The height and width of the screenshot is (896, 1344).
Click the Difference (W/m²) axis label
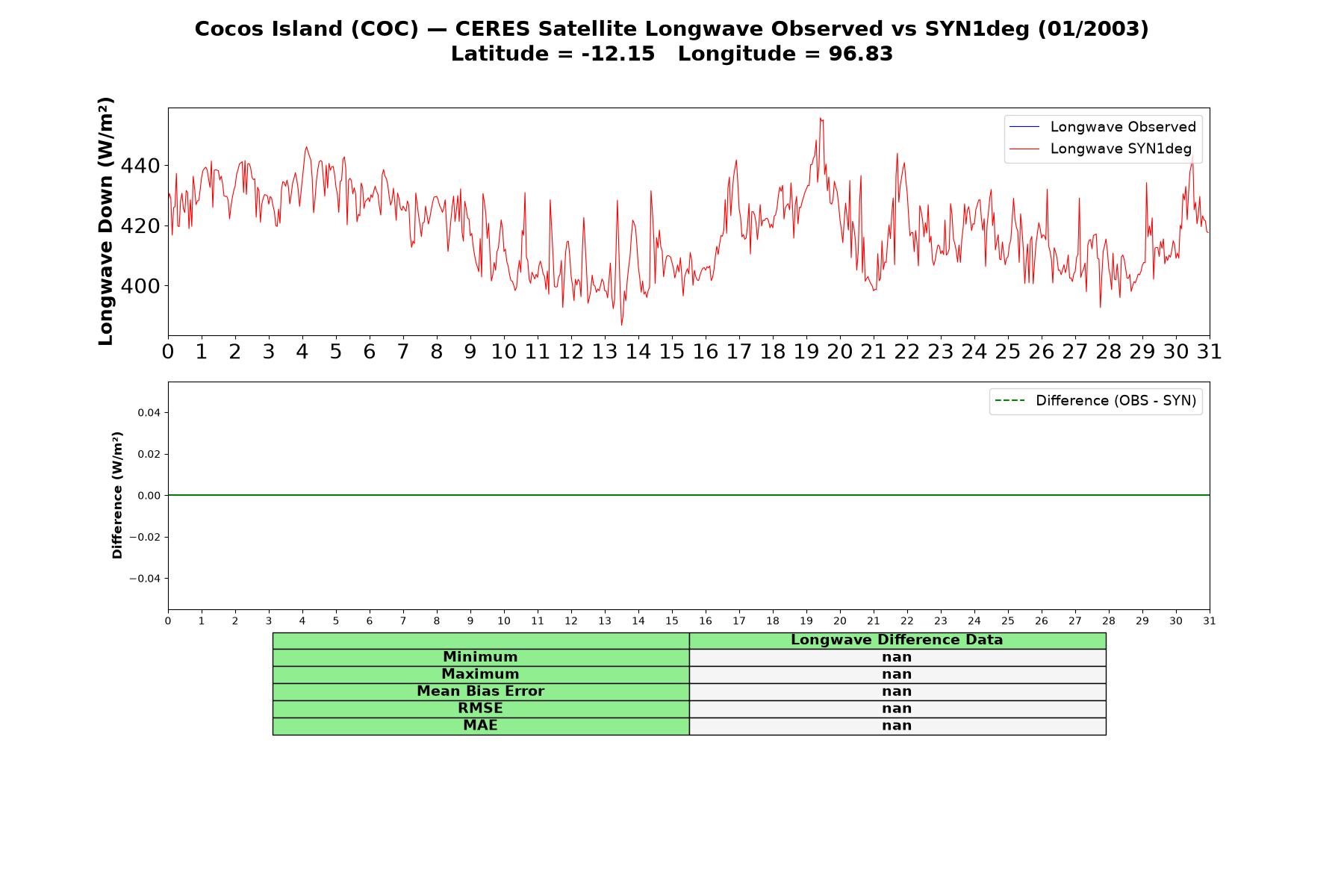coord(117,495)
